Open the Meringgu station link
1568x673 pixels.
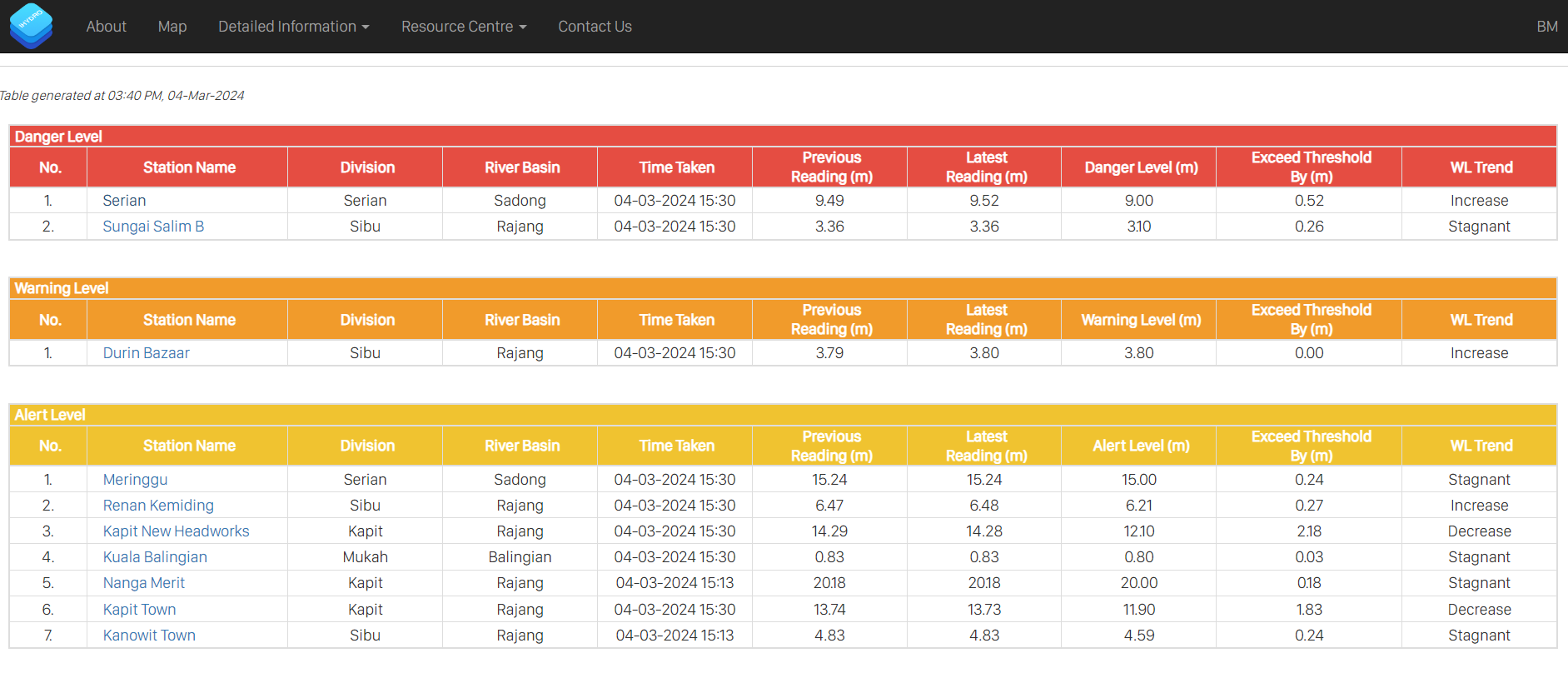pyautogui.click(x=135, y=480)
